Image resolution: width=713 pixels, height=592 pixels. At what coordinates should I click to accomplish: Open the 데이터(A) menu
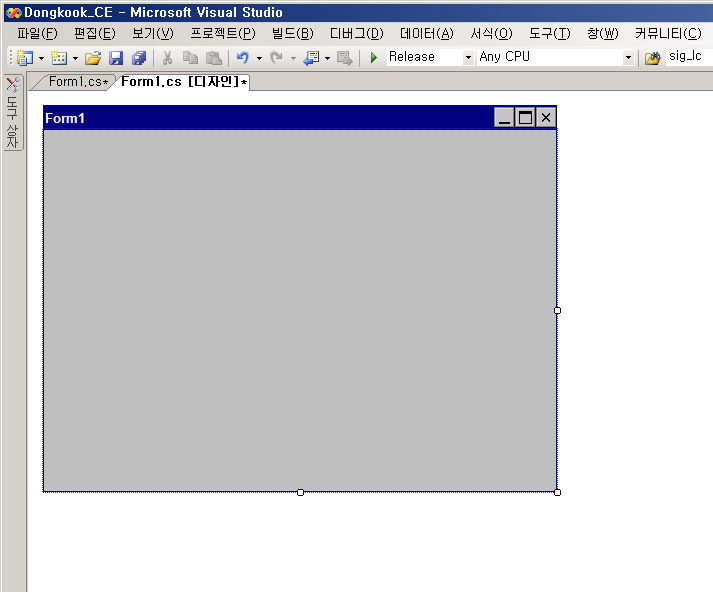[427, 34]
